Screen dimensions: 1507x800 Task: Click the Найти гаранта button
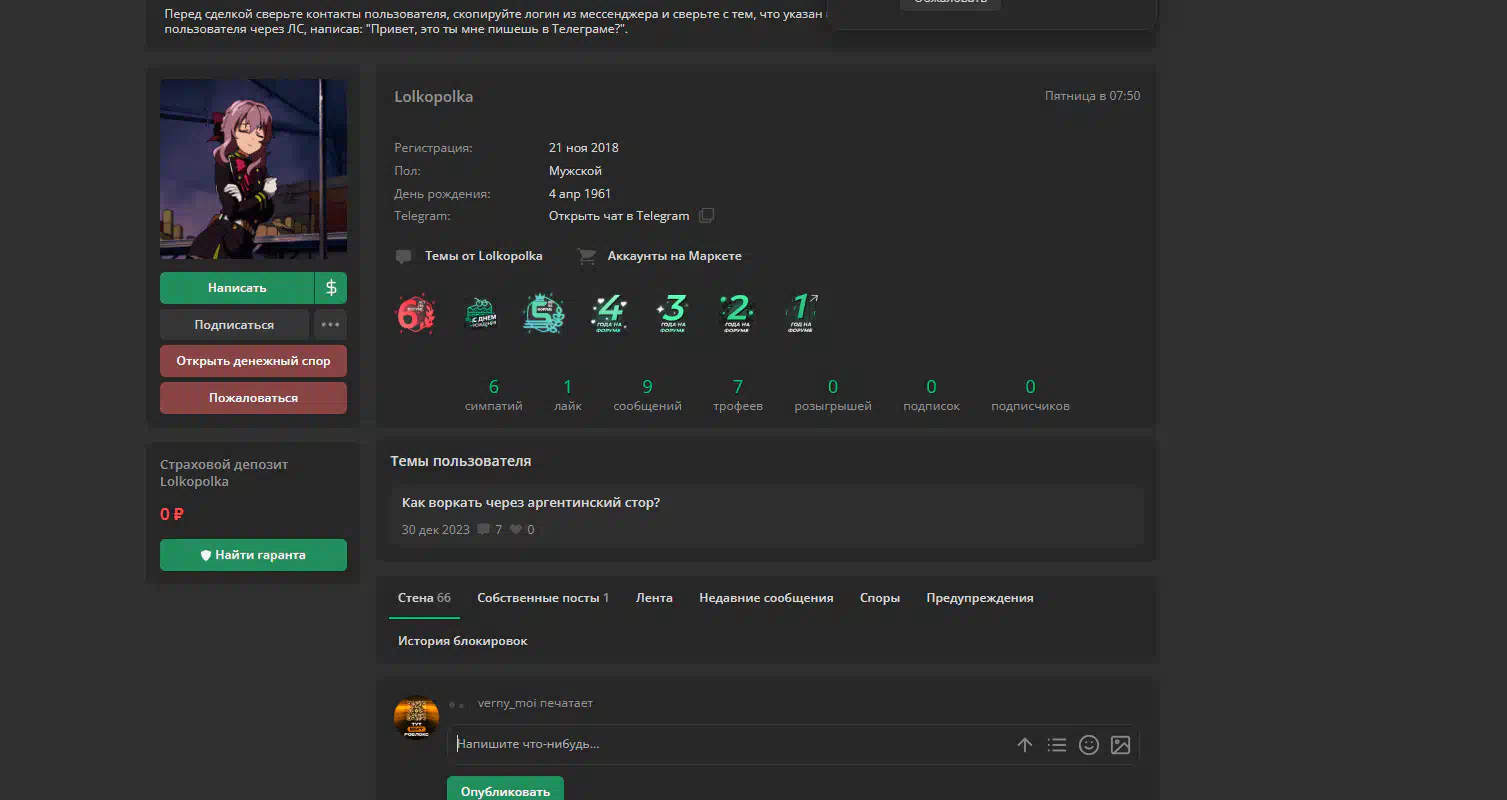click(x=253, y=555)
